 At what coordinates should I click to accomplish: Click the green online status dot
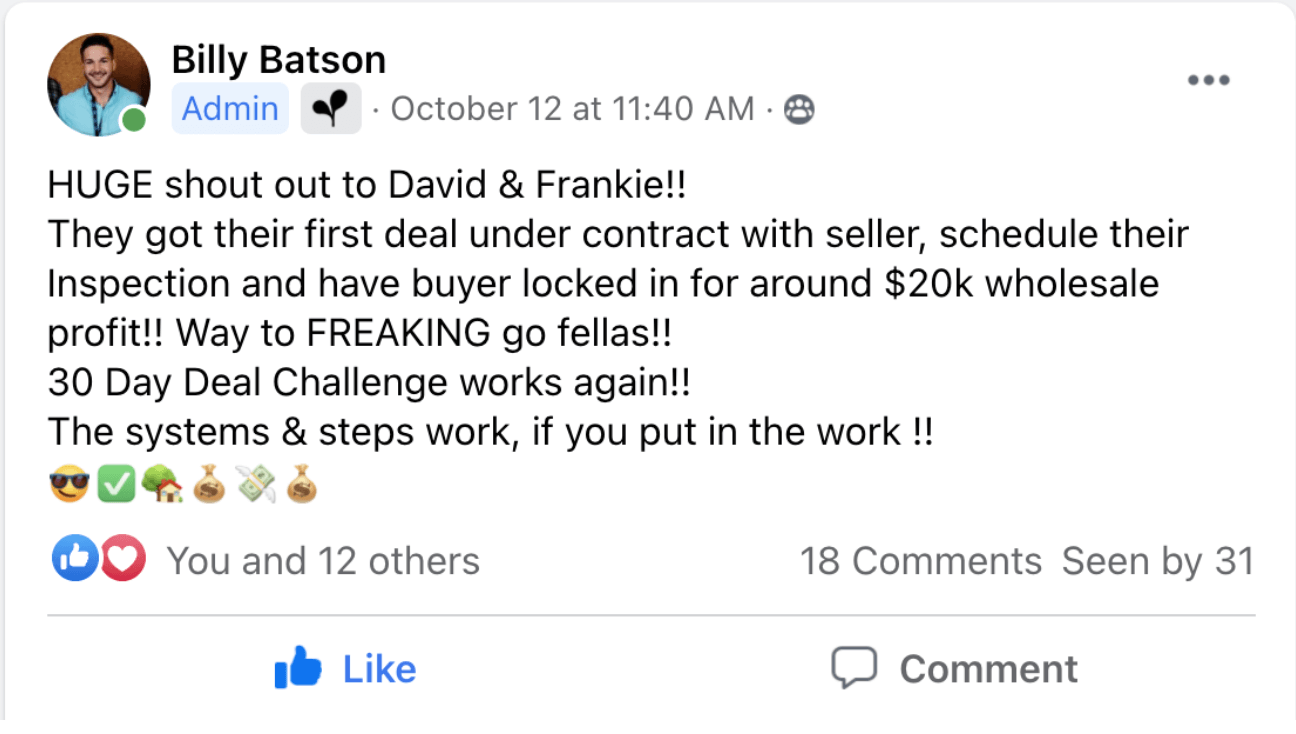(134, 121)
